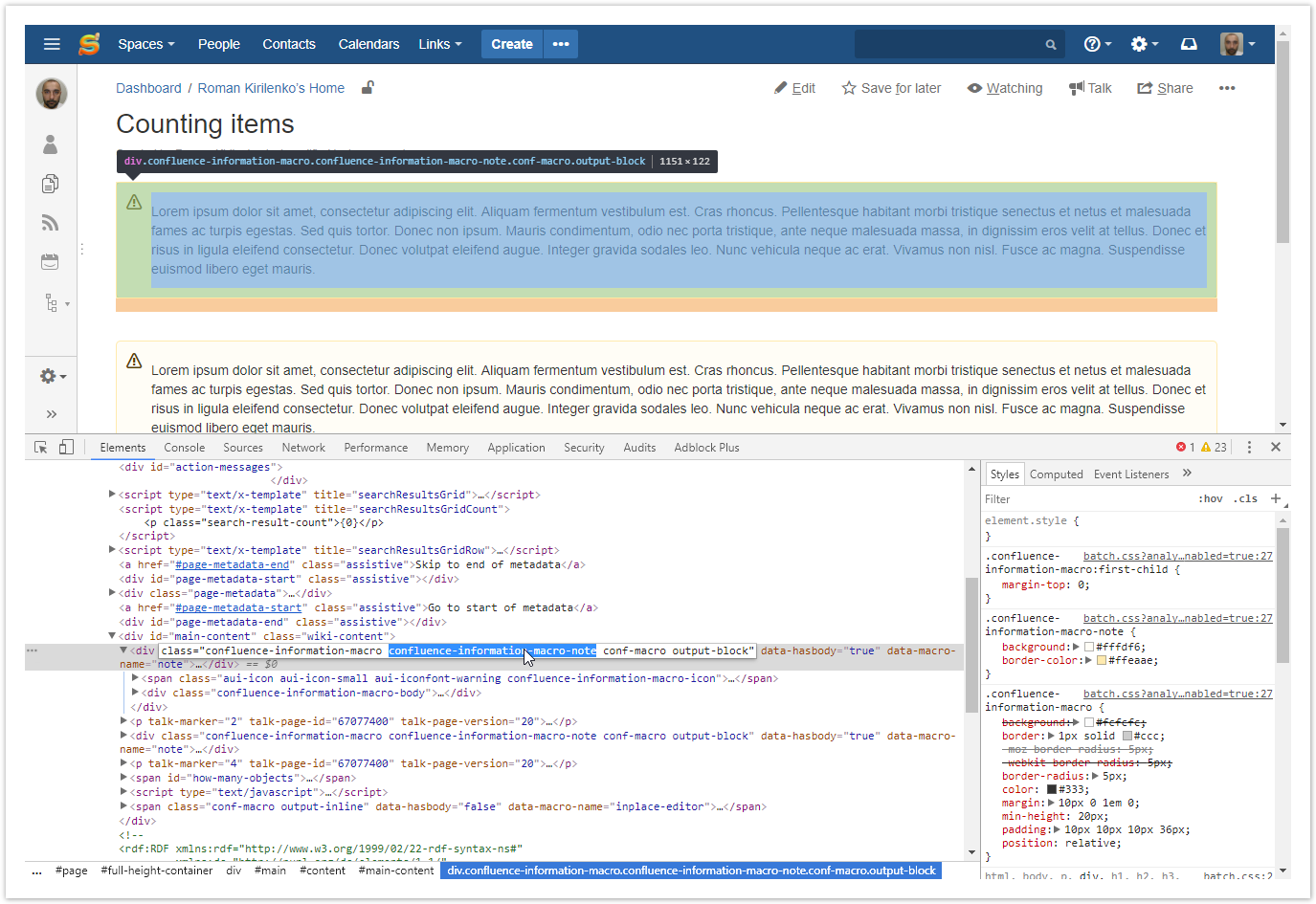The height and width of the screenshot is (904, 1316).
Task: Open the blog feed icon in the sidebar
Action: click(x=51, y=223)
